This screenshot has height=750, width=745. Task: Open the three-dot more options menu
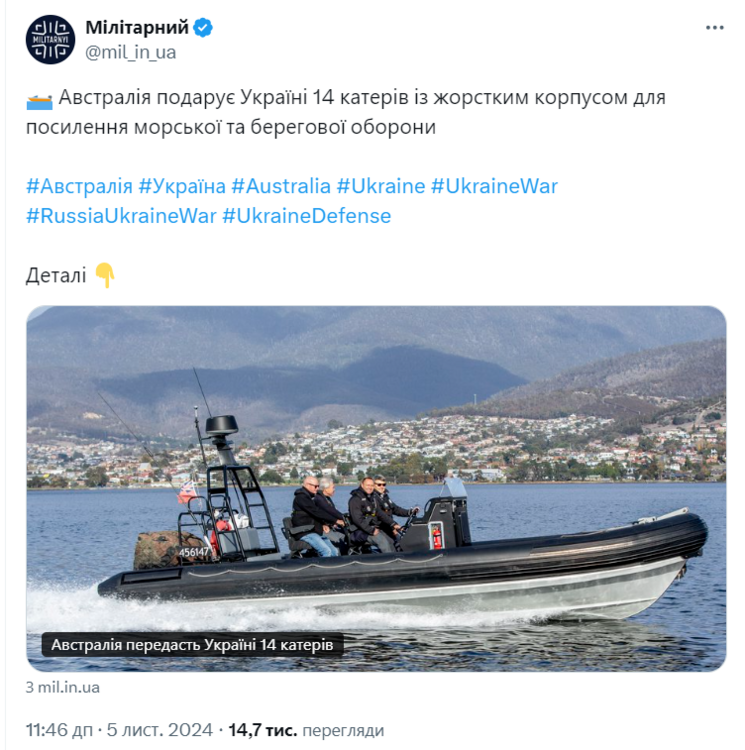[x=714, y=28]
